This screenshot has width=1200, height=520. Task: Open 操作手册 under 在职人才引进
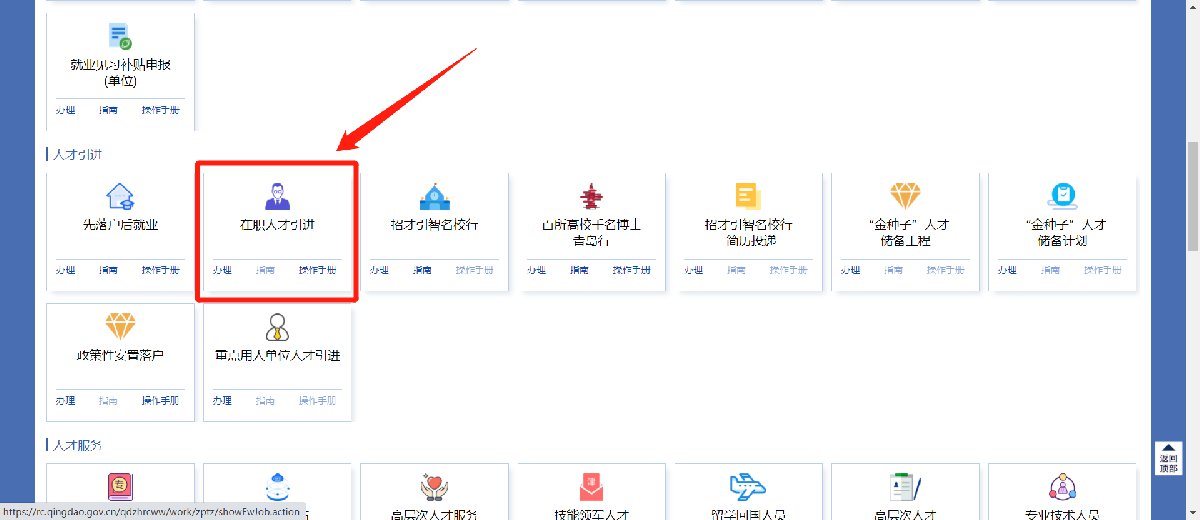click(x=317, y=270)
